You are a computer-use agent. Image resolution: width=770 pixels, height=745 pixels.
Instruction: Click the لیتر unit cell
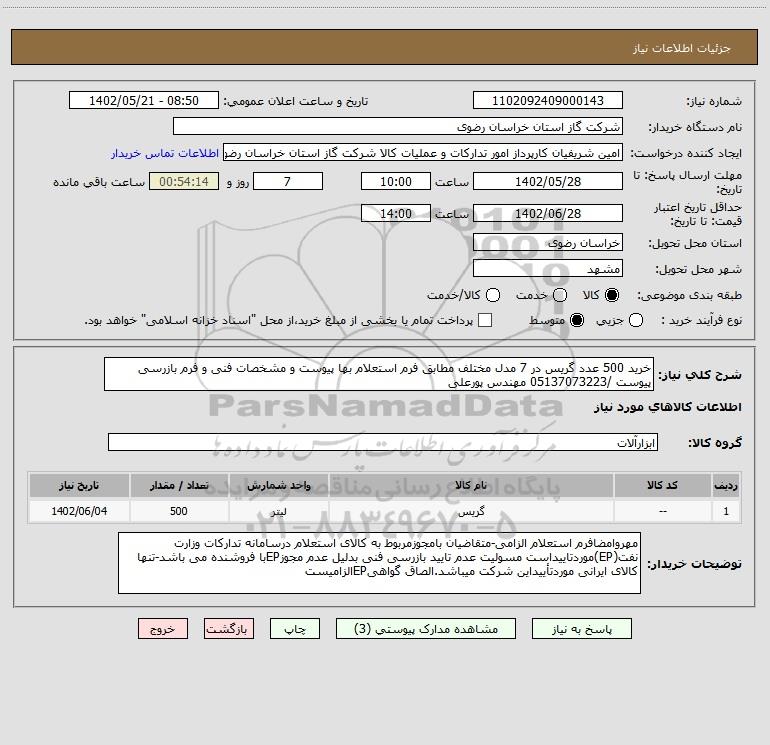[x=278, y=511]
